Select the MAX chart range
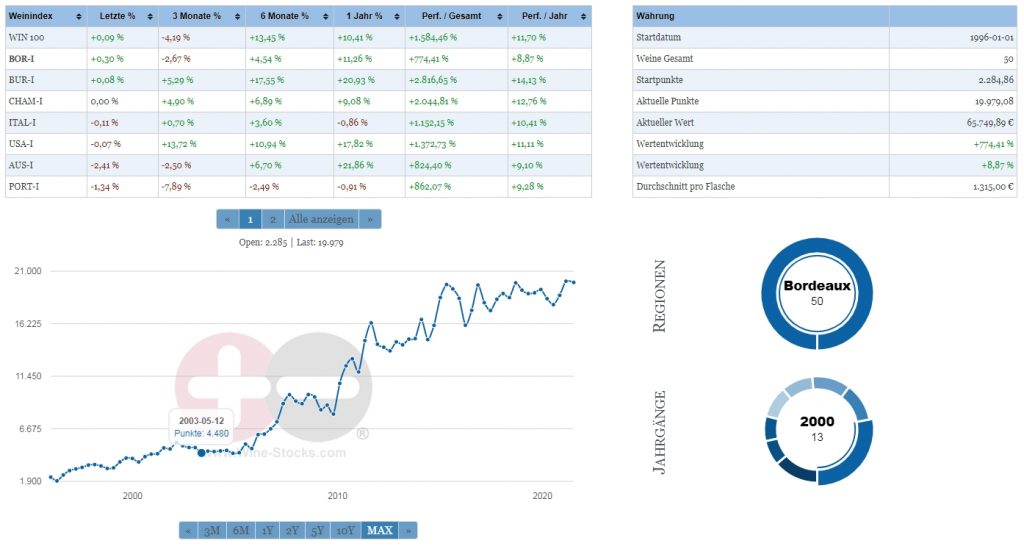 click(x=379, y=530)
